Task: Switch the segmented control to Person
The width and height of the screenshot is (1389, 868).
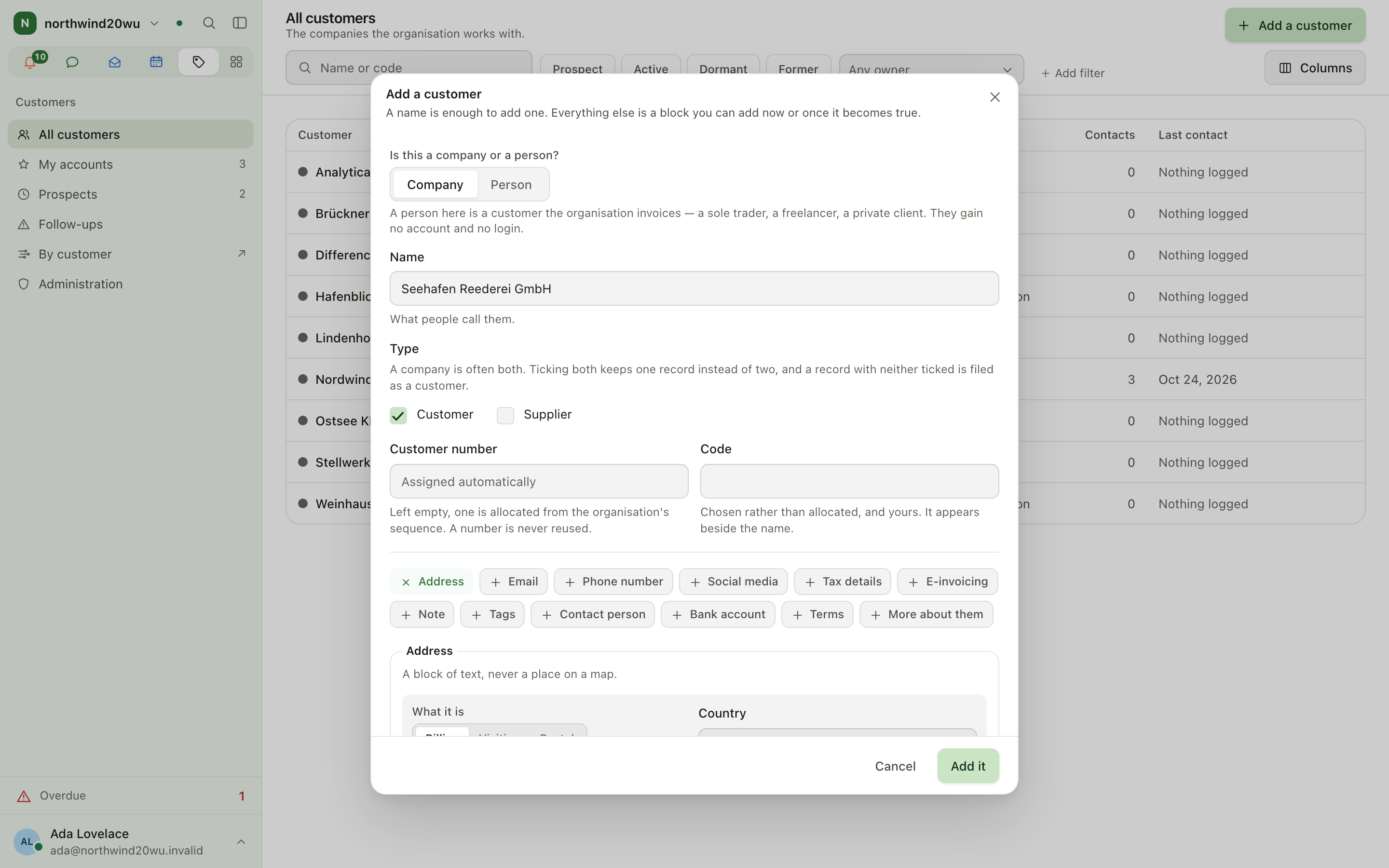Action: tap(511, 185)
